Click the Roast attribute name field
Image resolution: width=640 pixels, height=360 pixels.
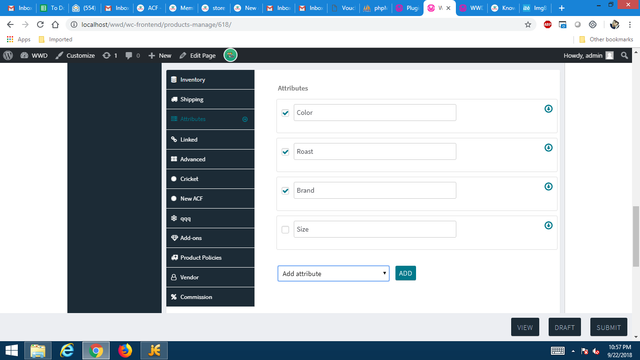tap(375, 151)
